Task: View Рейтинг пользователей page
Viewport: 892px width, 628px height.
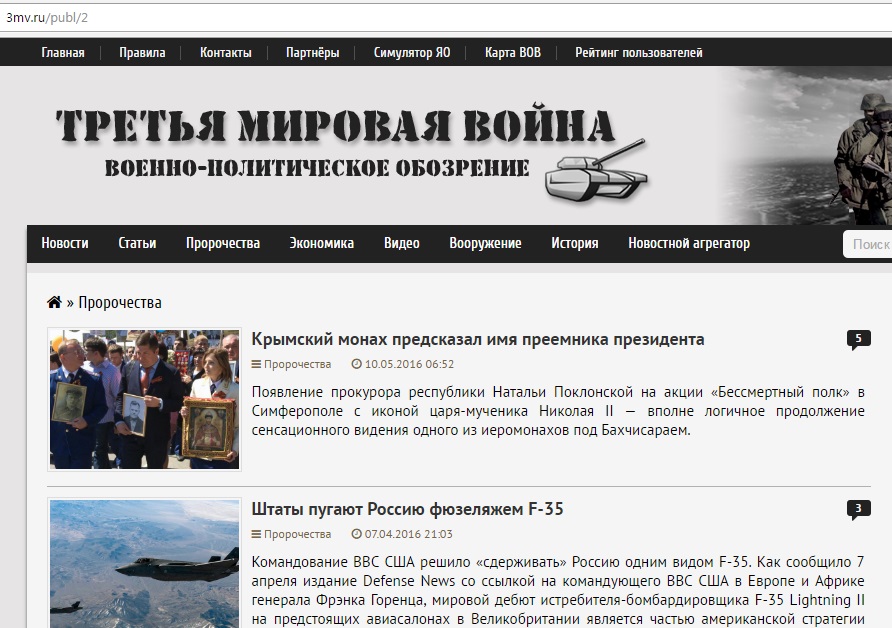Action: click(638, 53)
